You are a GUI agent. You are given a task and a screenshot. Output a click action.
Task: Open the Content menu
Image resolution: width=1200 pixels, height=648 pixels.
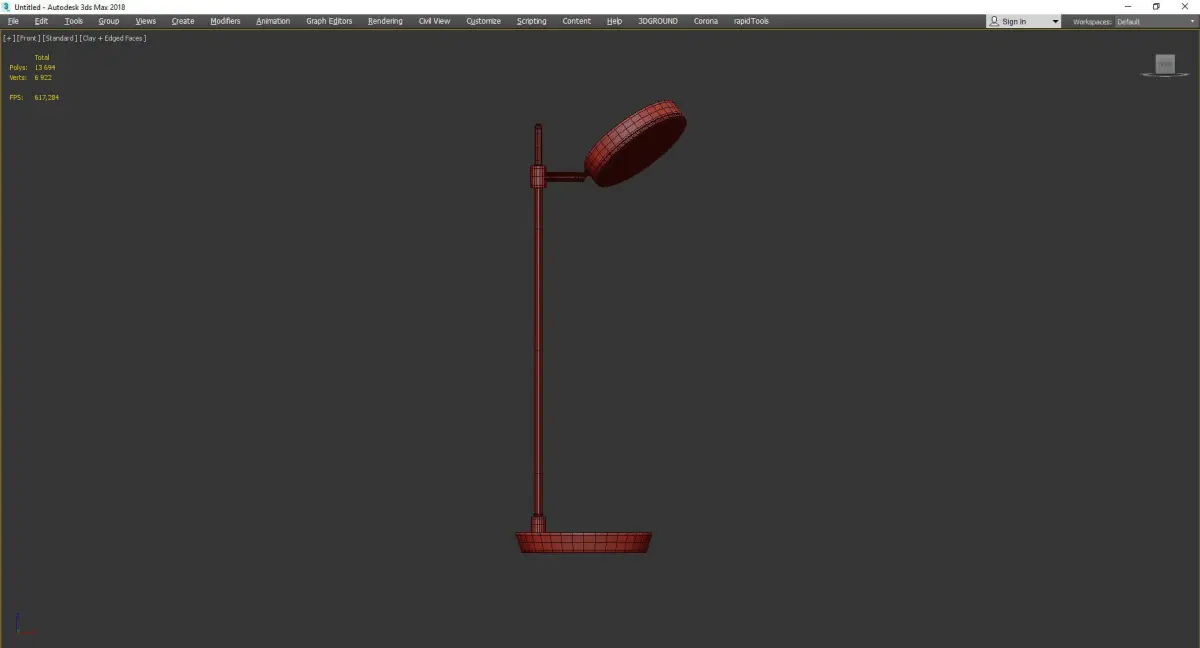577,21
